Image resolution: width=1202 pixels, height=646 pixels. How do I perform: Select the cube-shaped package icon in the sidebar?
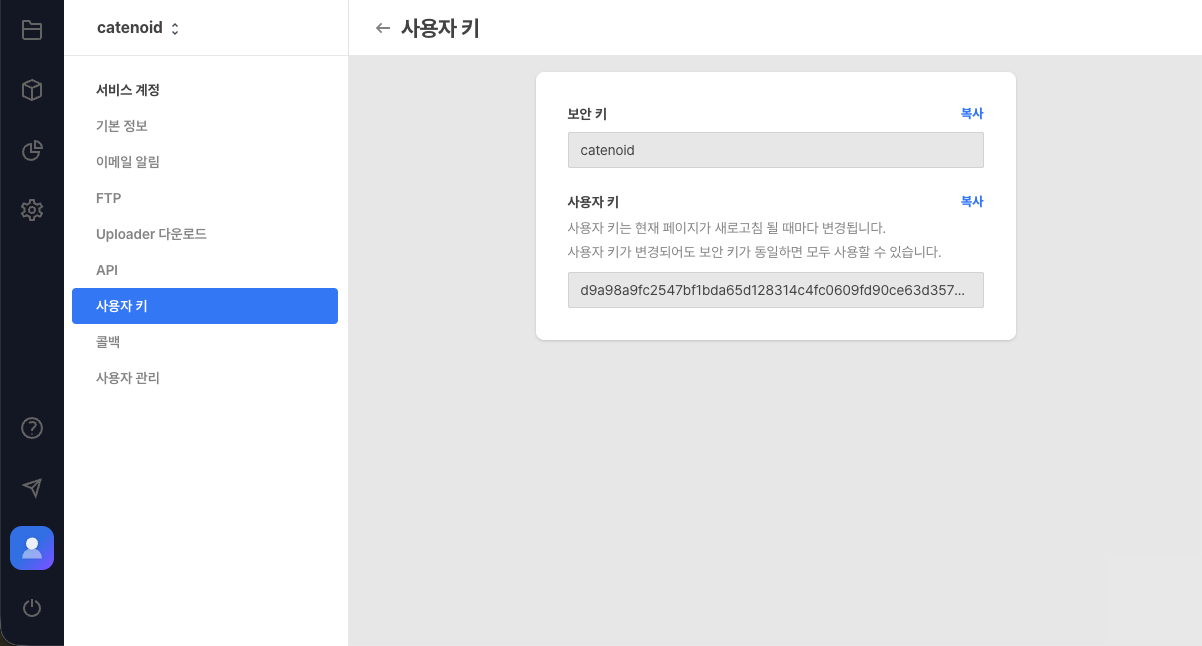pyautogui.click(x=32, y=90)
